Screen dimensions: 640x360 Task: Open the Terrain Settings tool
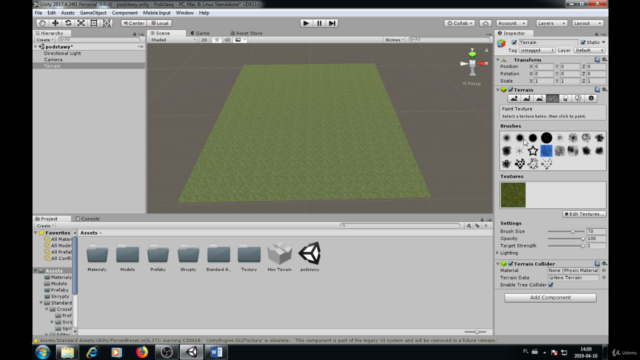pyautogui.click(x=591, y=98)
